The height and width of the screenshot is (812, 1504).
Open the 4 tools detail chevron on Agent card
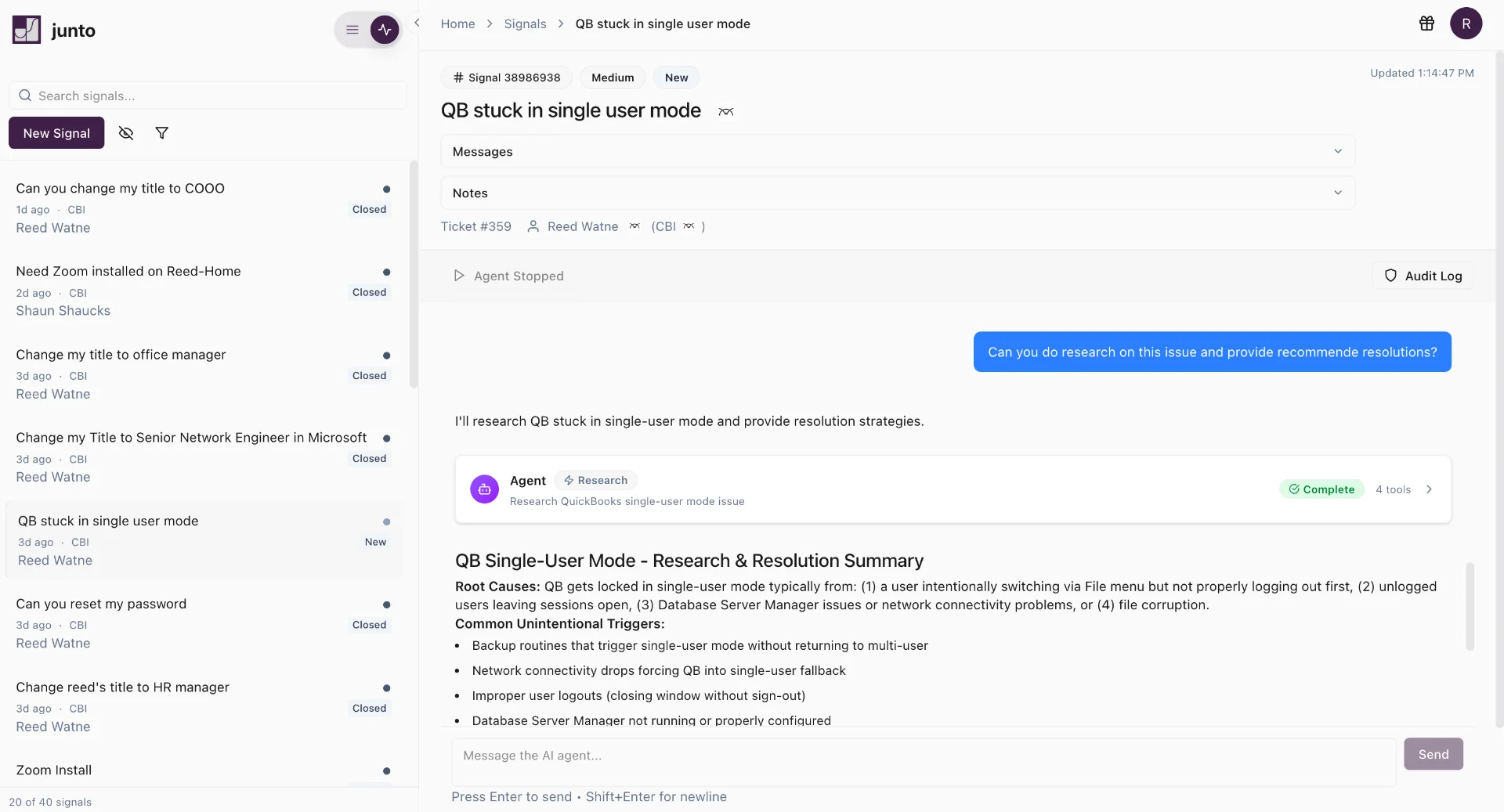click(x=1429, y=489)
